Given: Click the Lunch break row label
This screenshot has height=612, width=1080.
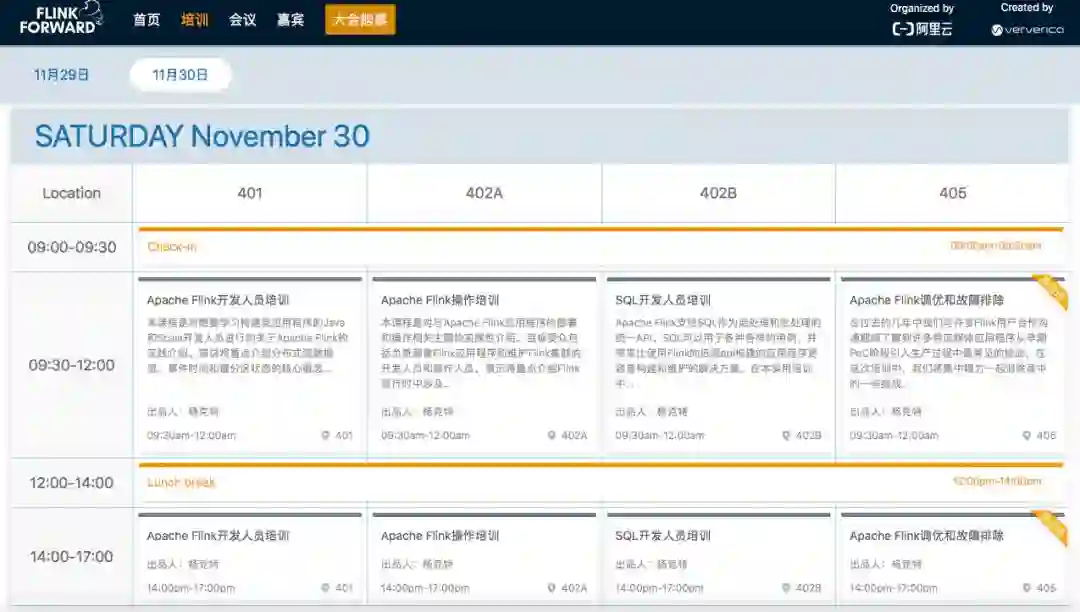Looking at the screenshot, I should click(x=181, y=482).
